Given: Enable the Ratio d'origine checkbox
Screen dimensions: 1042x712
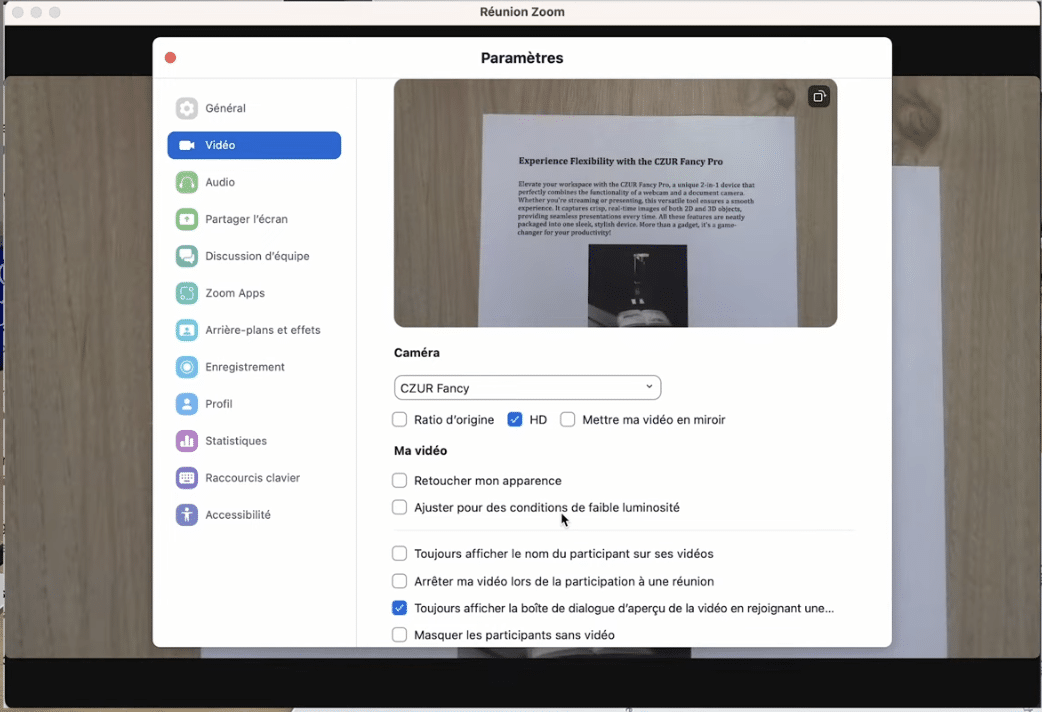Looking at the screenshot, I should pyautogui.click(x=400, y=420).
